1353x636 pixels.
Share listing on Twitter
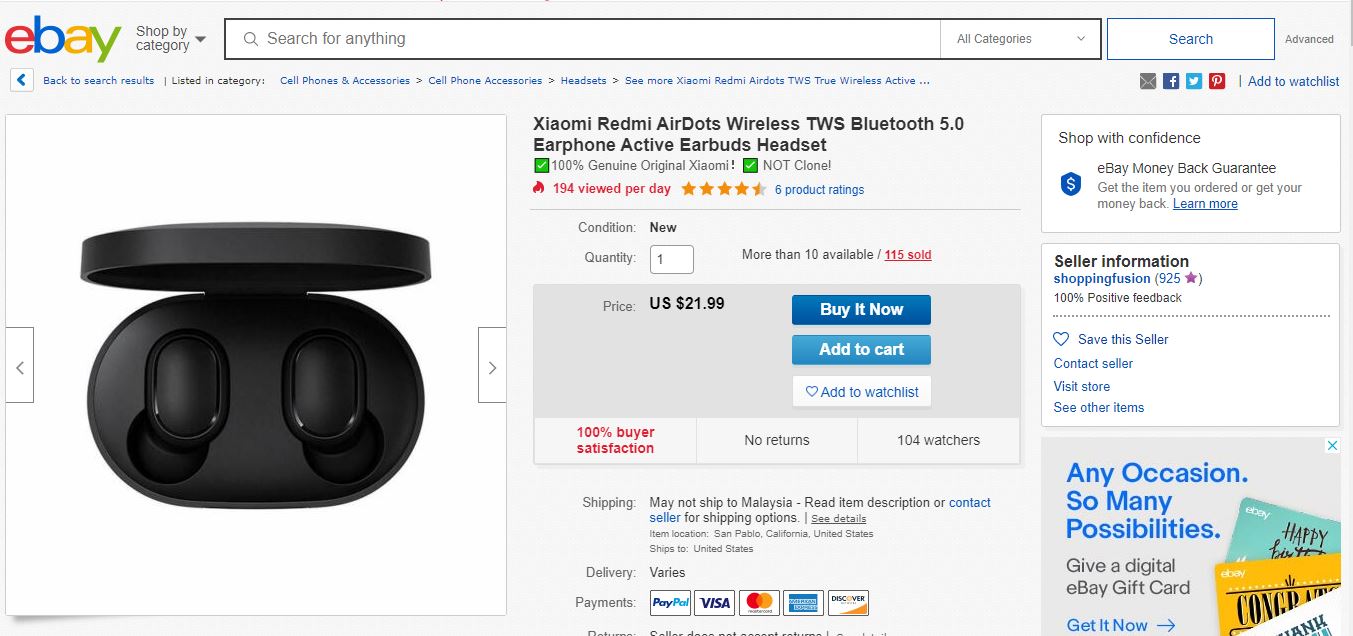tap(1194, 81)
